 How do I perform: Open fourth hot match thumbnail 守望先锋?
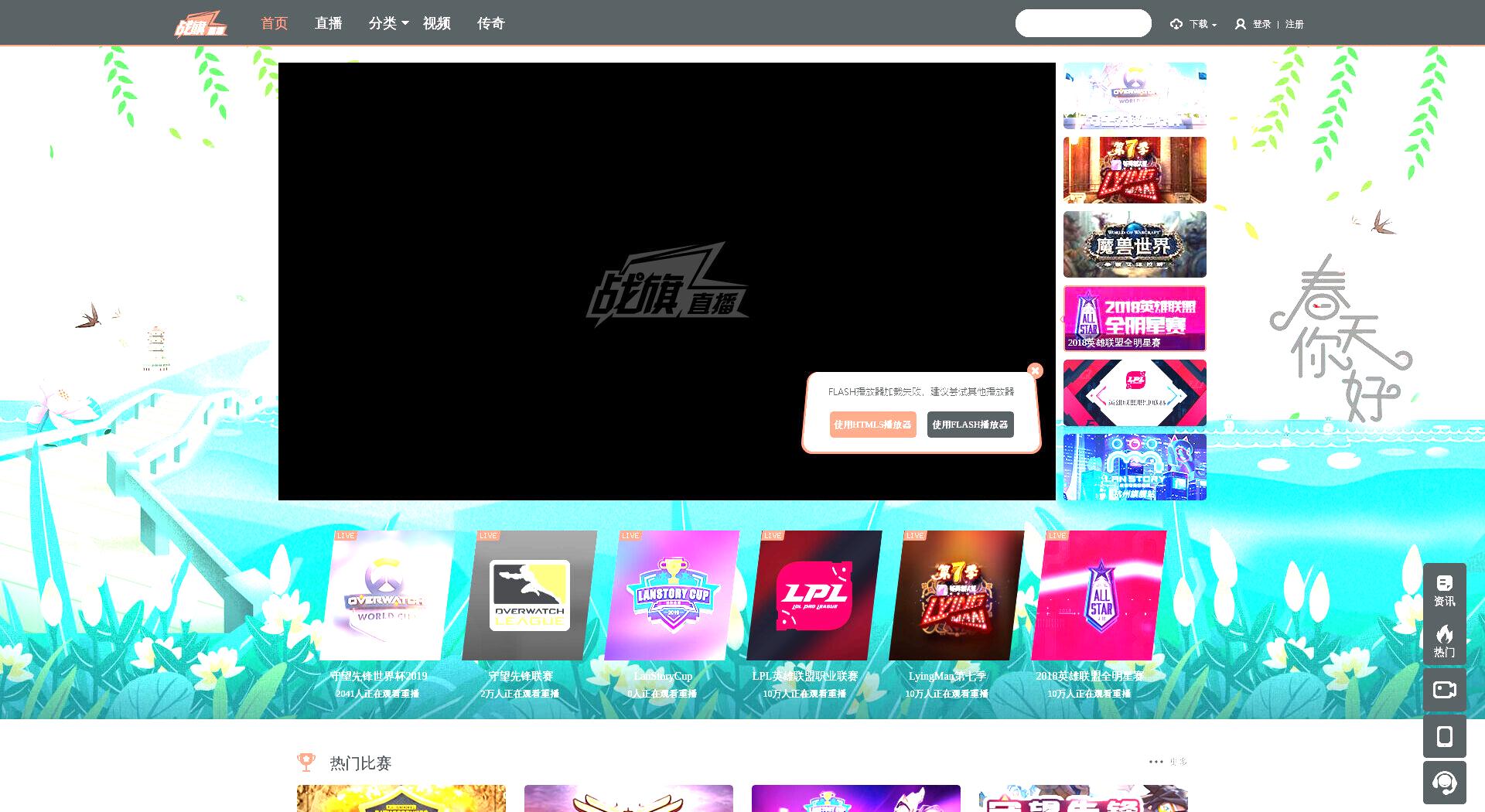[x=1084, y=798]
